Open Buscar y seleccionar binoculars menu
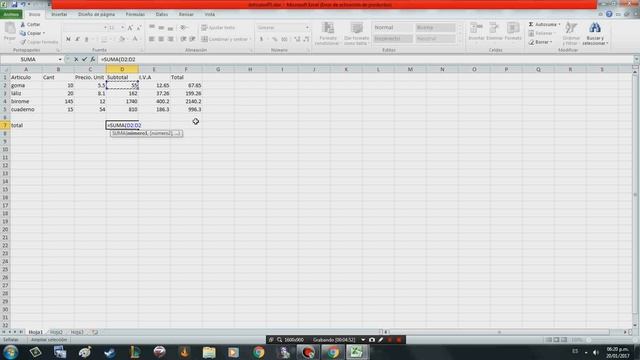The image size is (640, 360). (595, 33)
